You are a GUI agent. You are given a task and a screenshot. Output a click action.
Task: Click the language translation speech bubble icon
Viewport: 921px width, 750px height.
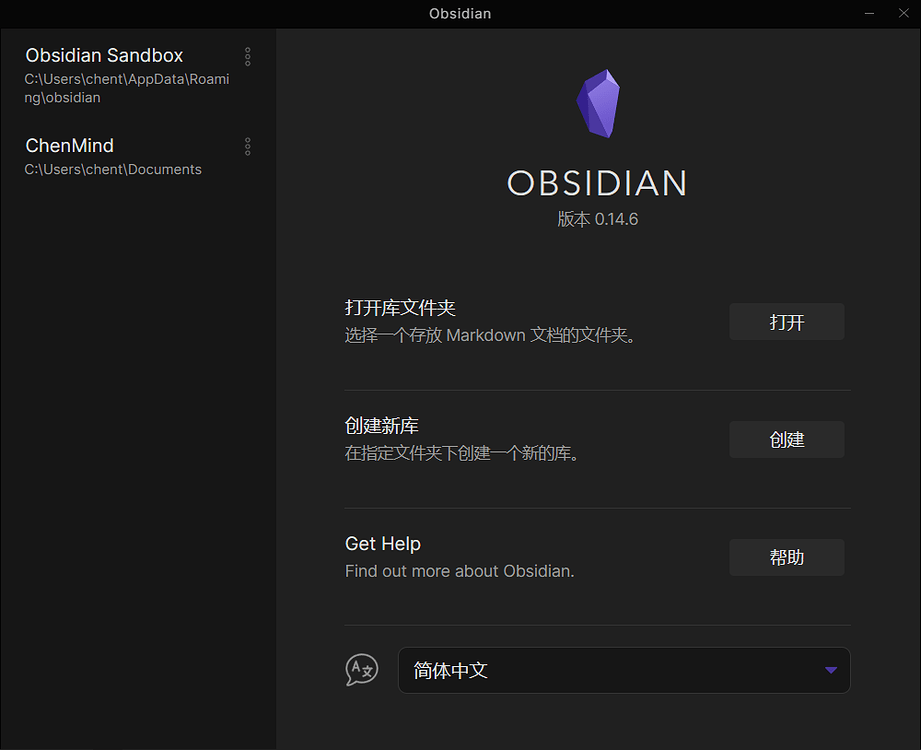[362, 670]
